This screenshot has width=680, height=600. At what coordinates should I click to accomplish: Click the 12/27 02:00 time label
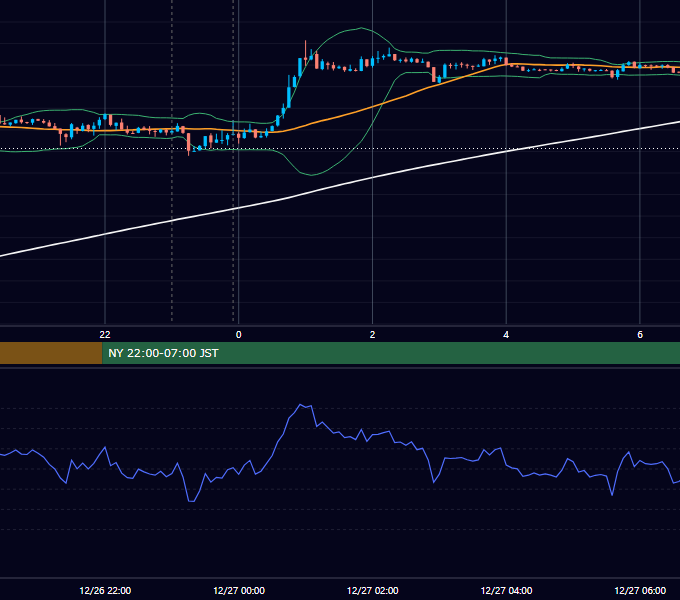373,590
